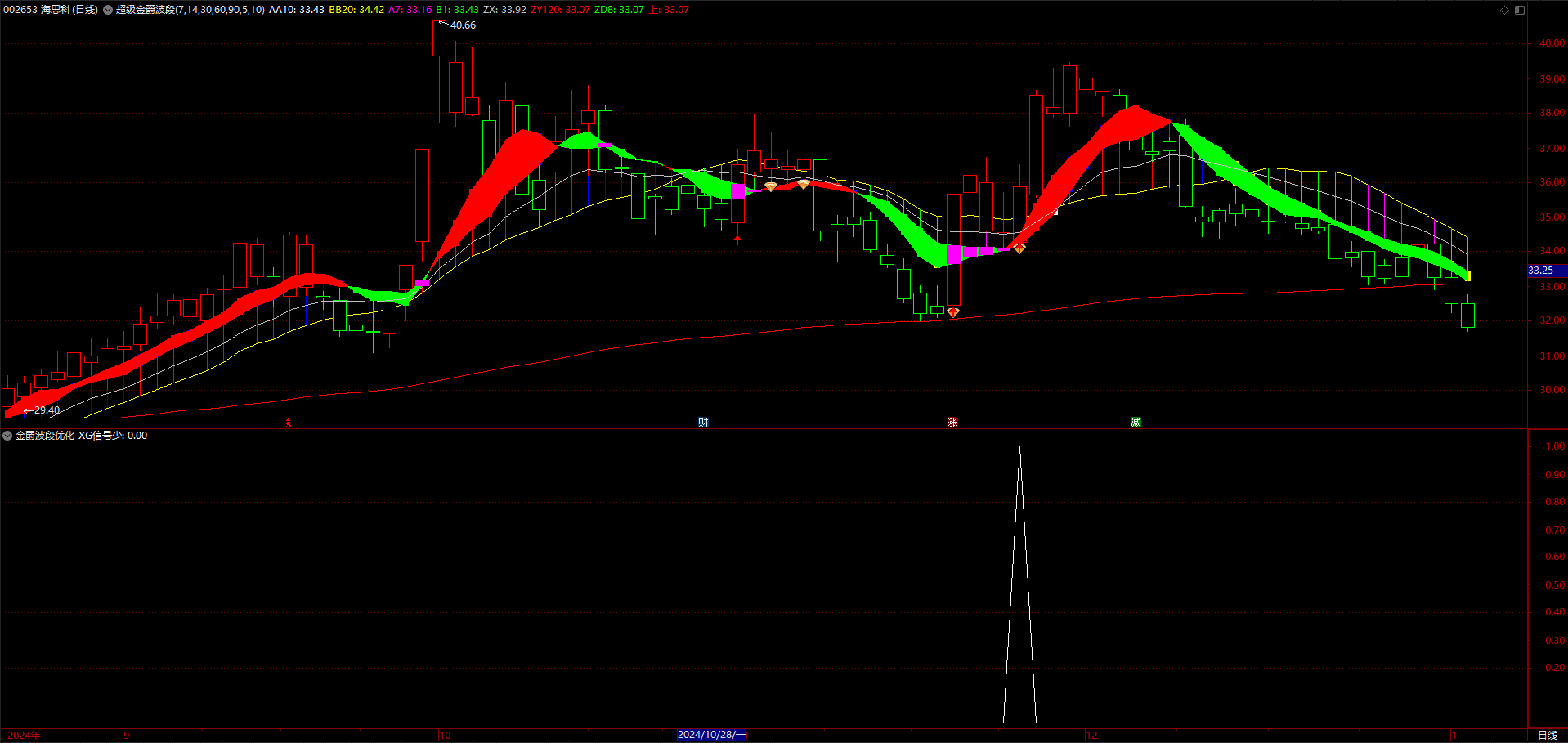The image size is (1568, 743).
Task: Click the AA10: 33.43 value label
Action: click(297, 10)
